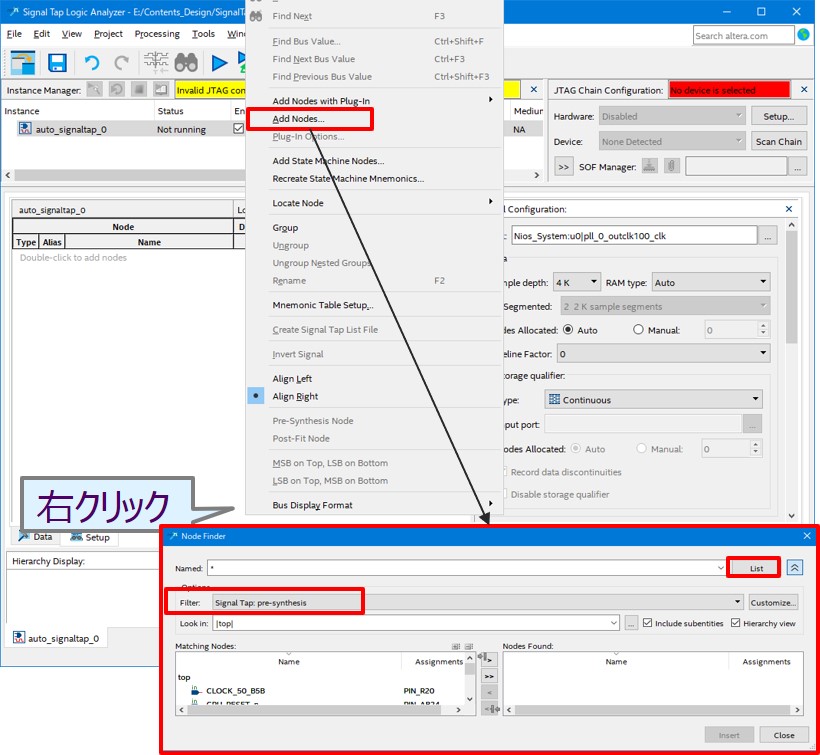Open the Pipeline Factor dropdown

click(663, 354)
